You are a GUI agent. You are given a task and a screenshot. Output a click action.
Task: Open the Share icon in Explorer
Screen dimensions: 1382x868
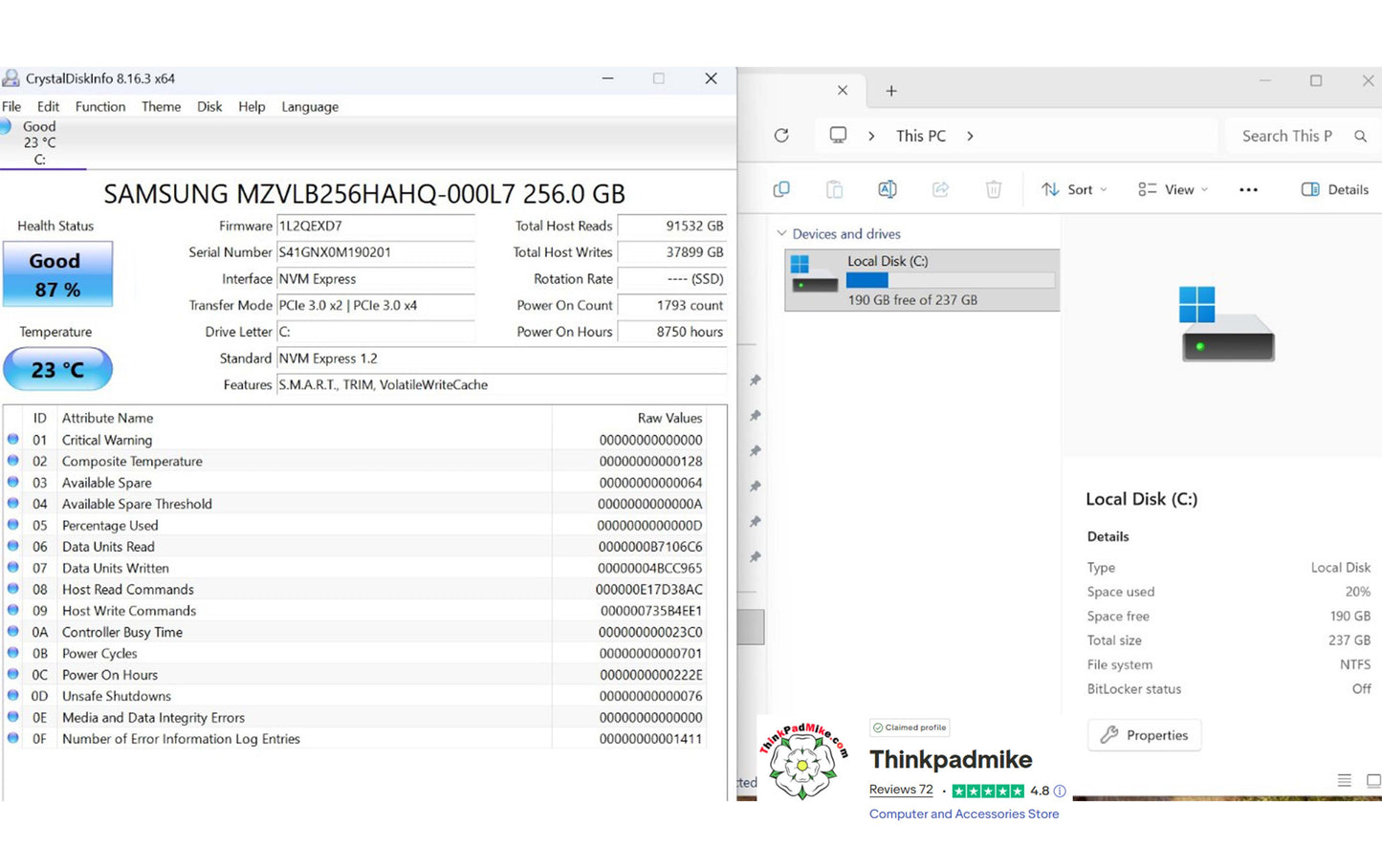pos(940,189)
